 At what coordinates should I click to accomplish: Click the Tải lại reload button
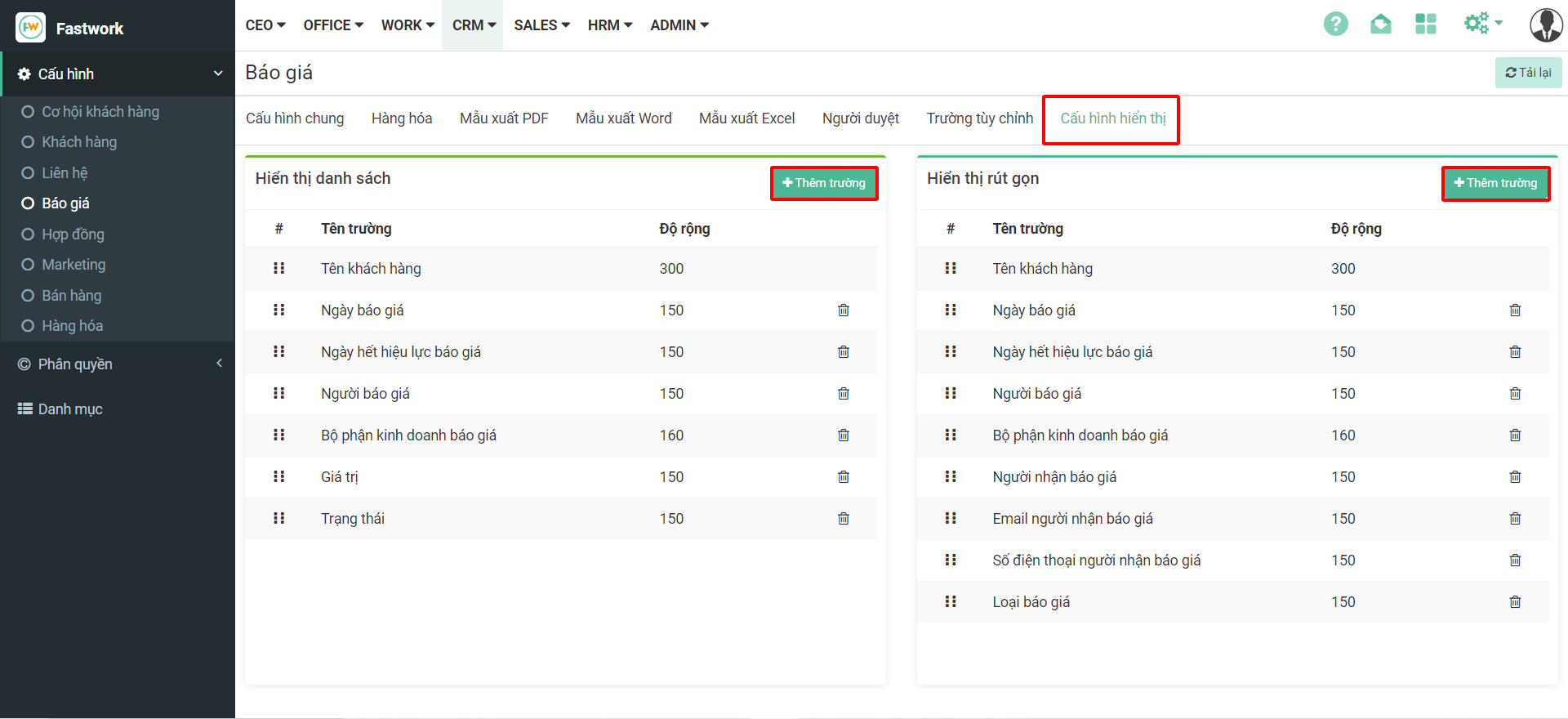coord(1528,73)
